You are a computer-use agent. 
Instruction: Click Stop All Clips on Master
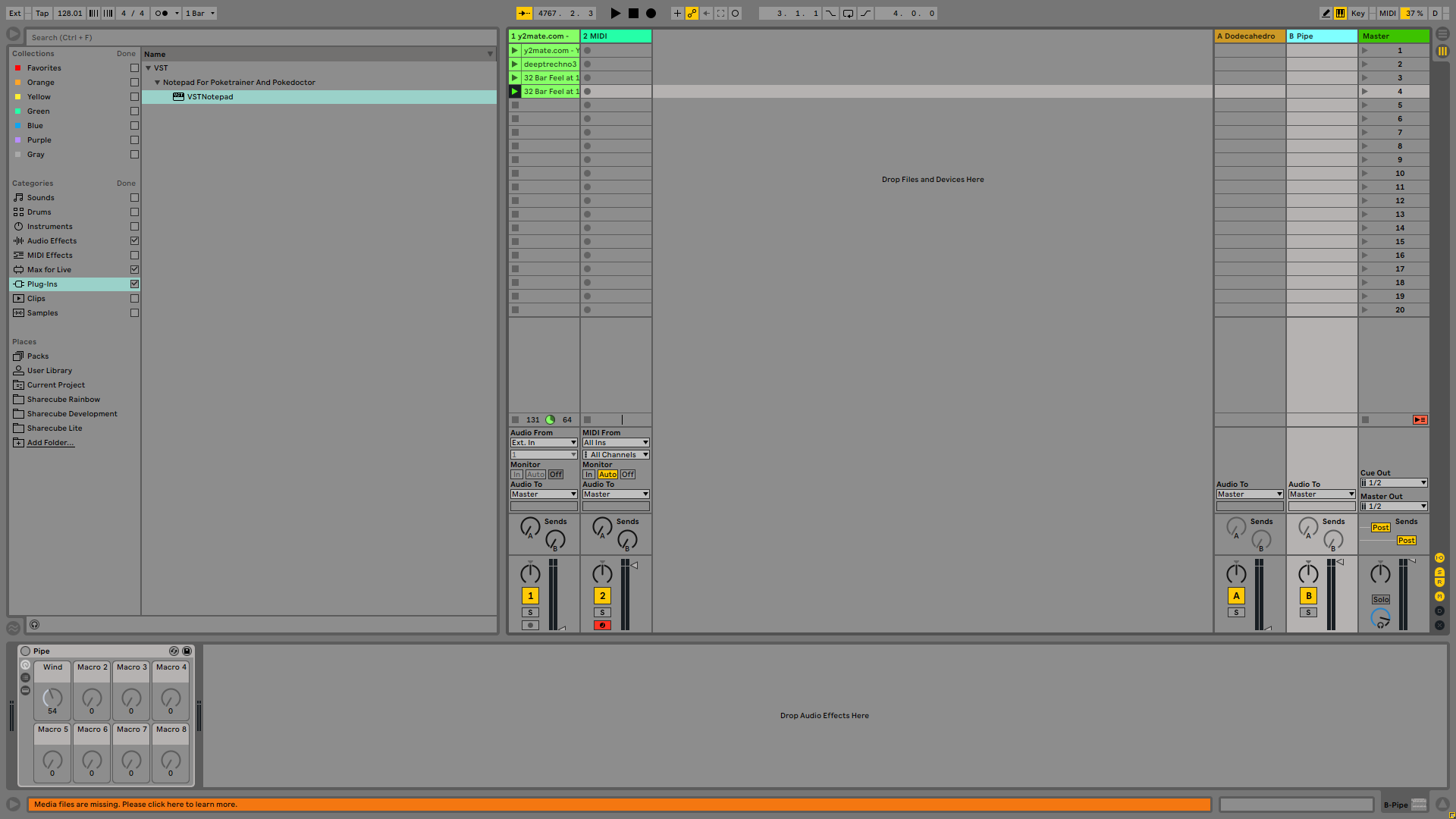1365,419
